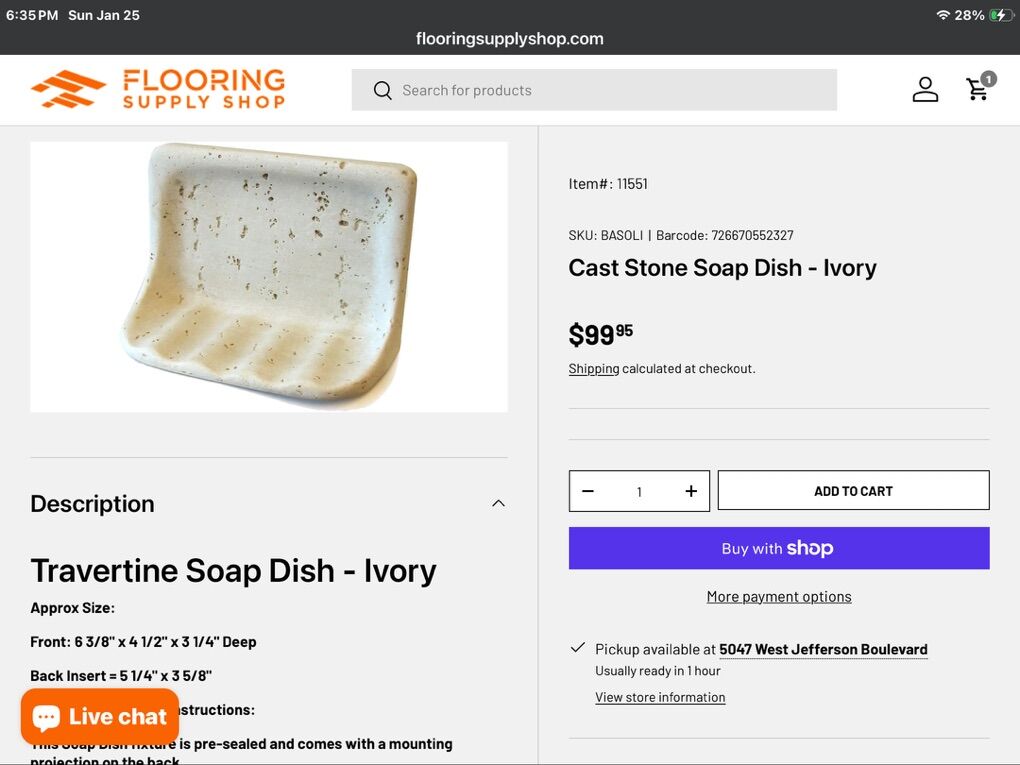
Task: Decrease quantity with the minus button
Action: (x=588, y=491)
